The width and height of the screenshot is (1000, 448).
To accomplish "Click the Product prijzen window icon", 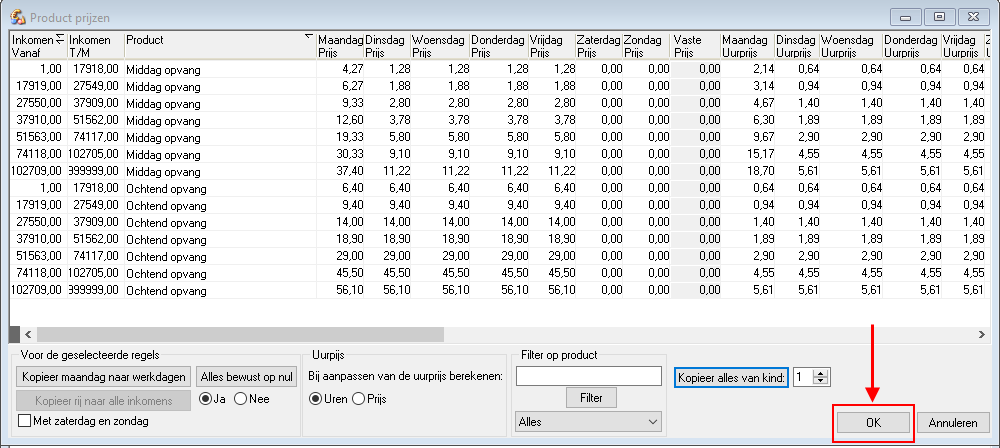I will [x=17, y=16].
